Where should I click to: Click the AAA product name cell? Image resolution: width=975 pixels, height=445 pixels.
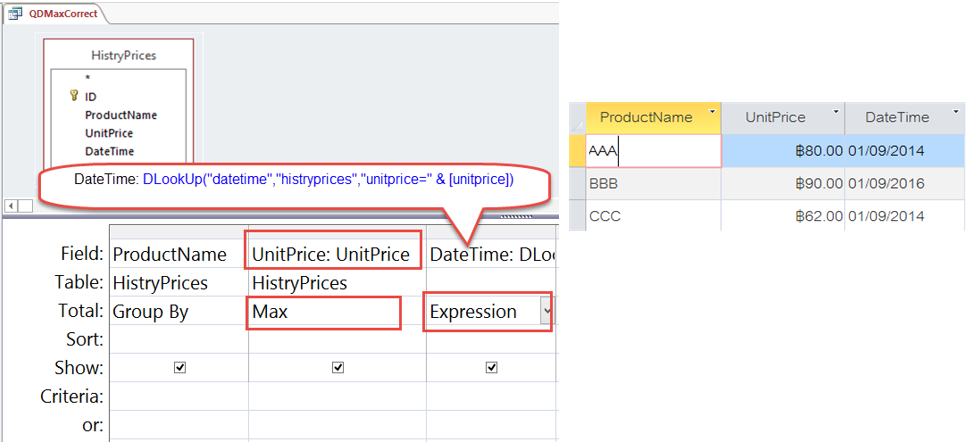tap(651, 151)
